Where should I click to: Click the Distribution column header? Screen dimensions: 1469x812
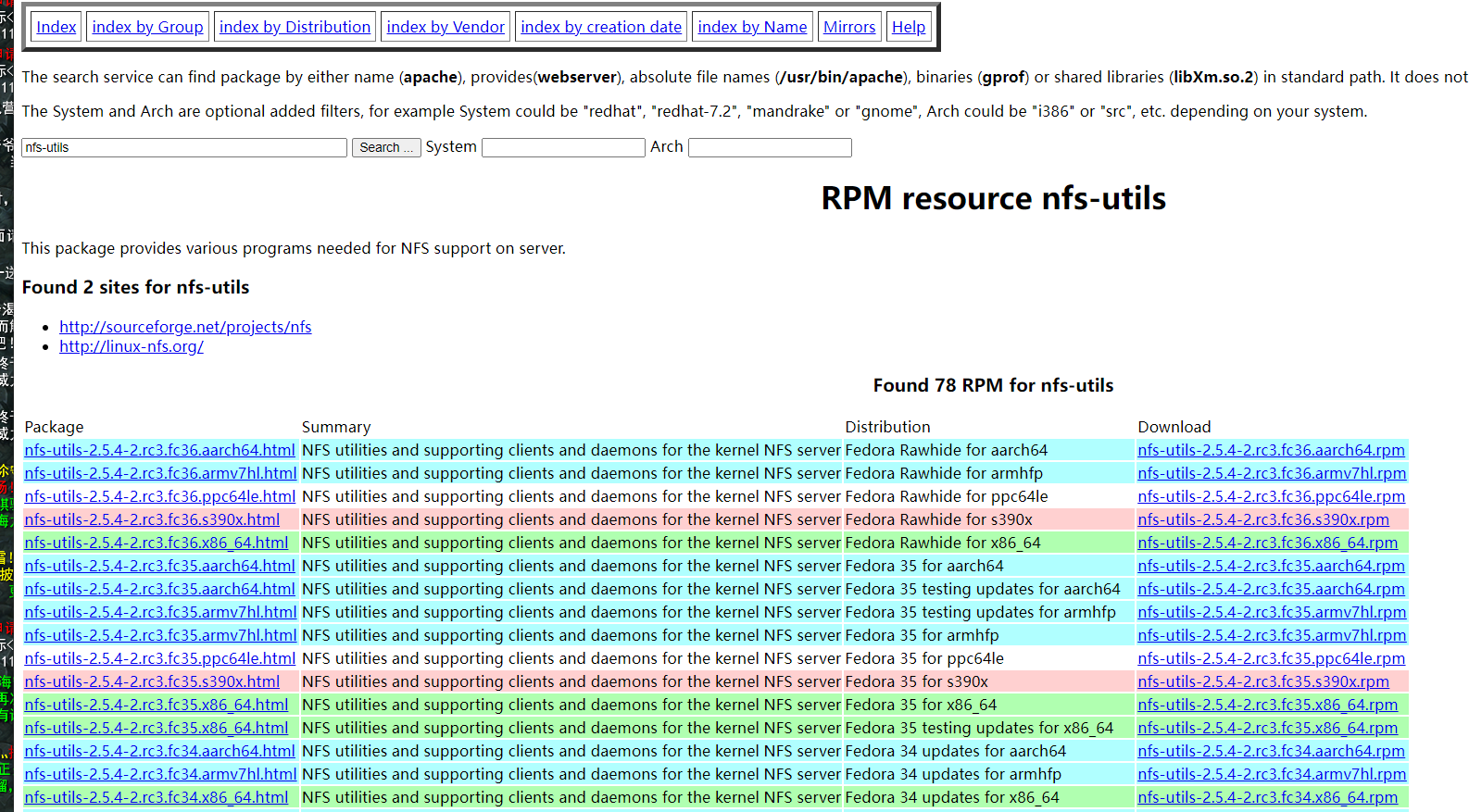[887, 427]
